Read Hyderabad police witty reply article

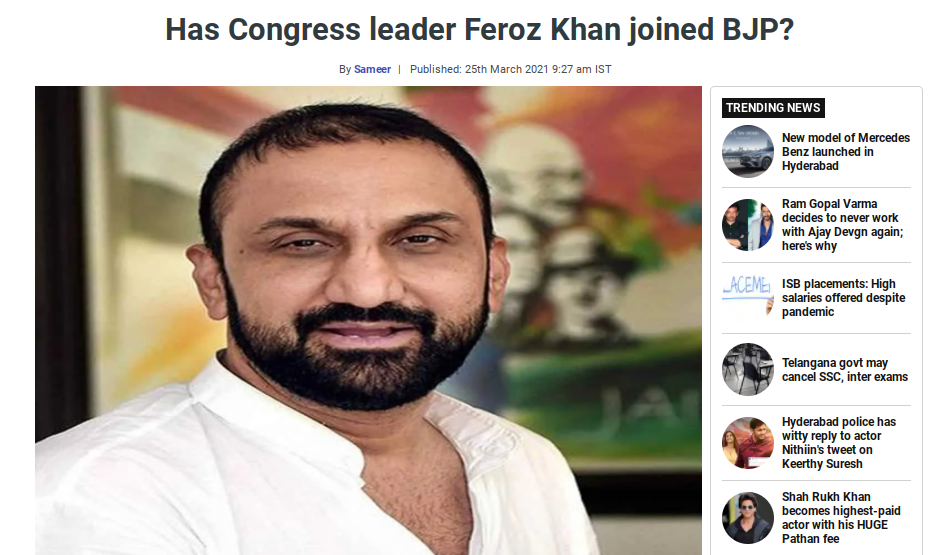[x=839, y=442]
